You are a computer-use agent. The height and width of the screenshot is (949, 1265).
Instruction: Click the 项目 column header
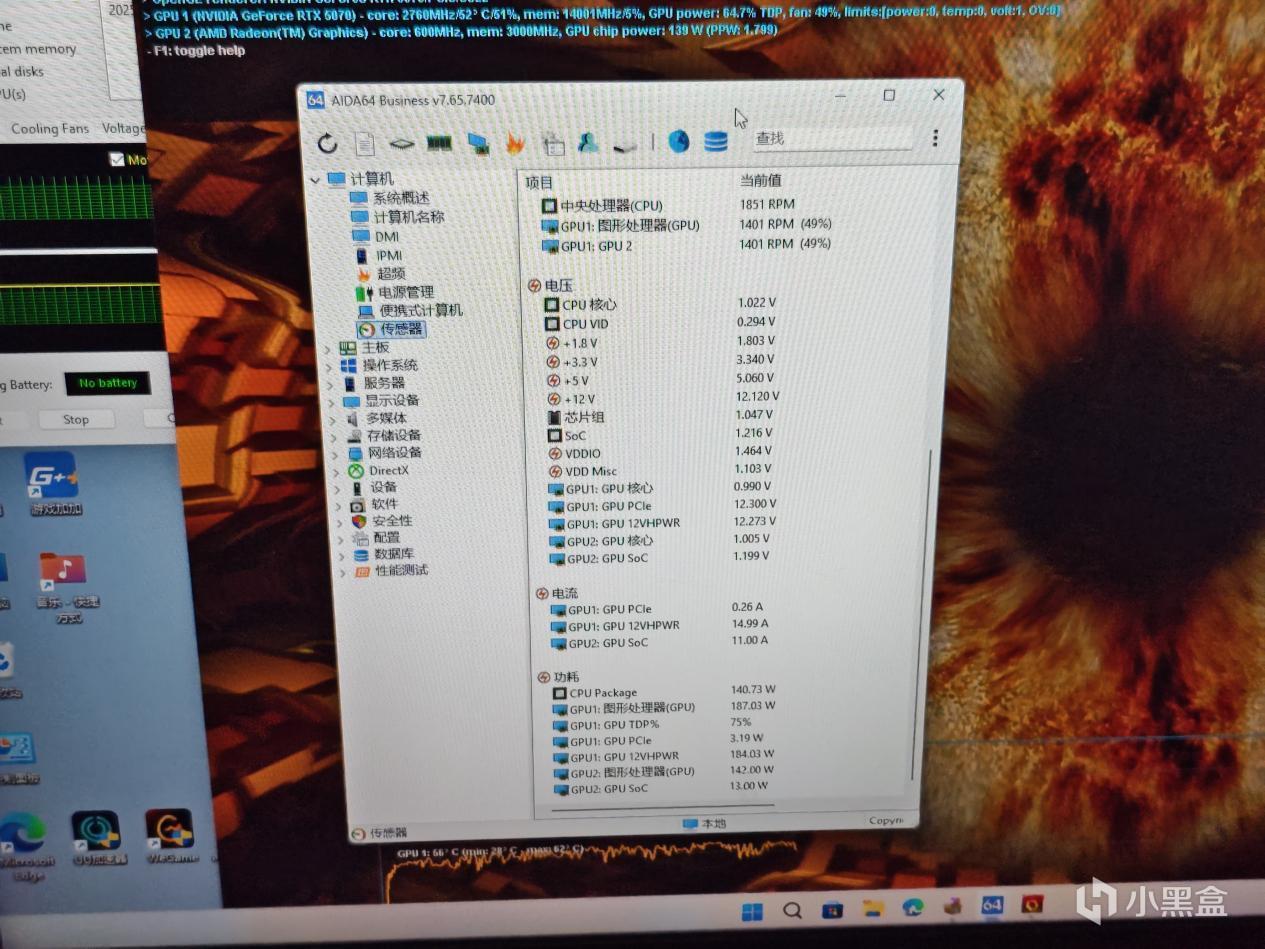pos(539,182)
